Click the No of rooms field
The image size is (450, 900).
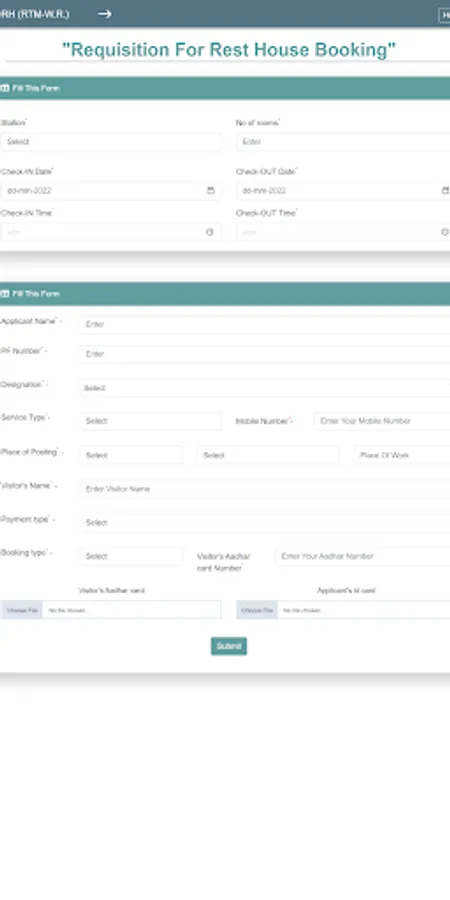coord(343,142)
